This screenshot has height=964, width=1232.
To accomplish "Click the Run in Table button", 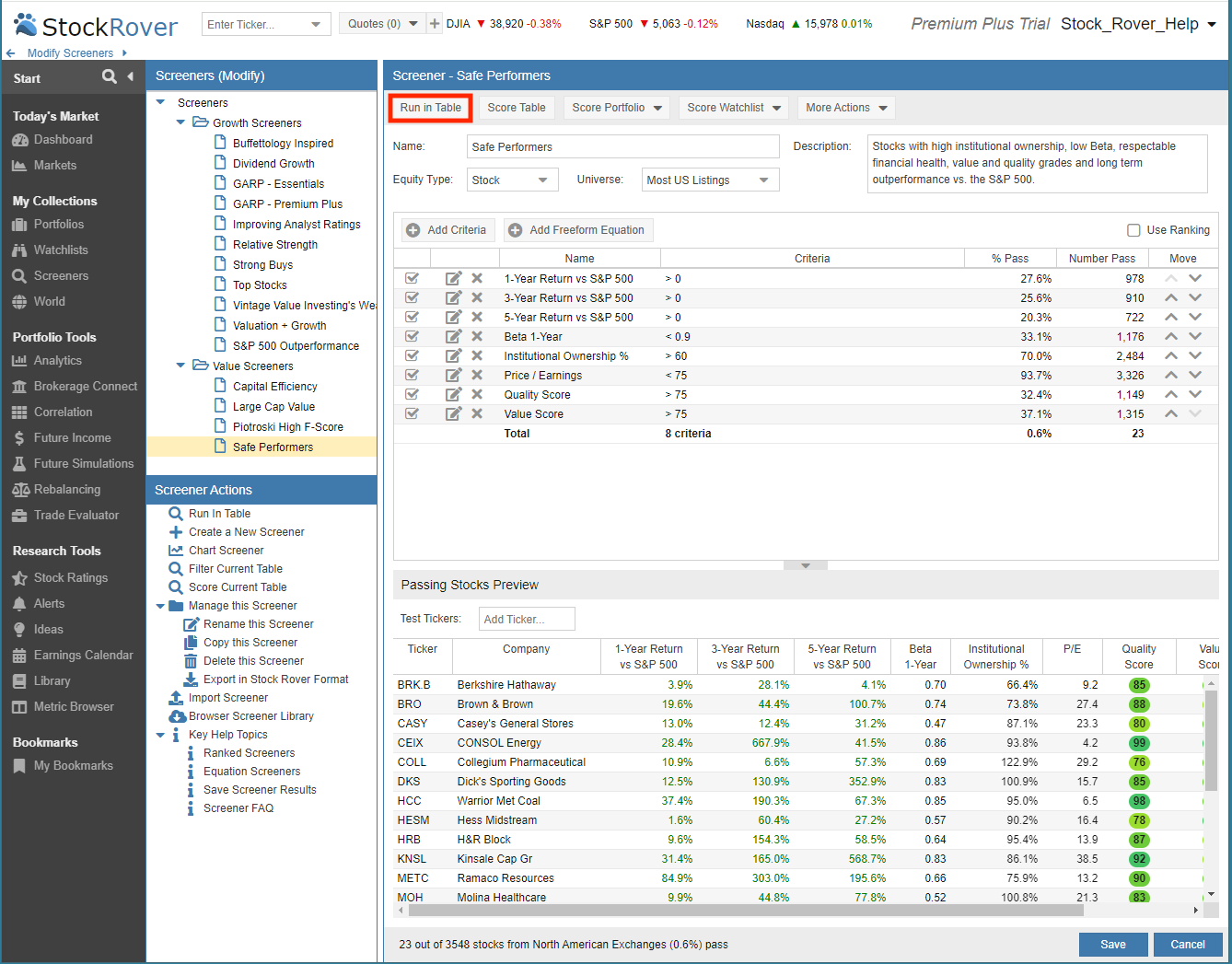I will pyautogui.click(x=430, y=108).
